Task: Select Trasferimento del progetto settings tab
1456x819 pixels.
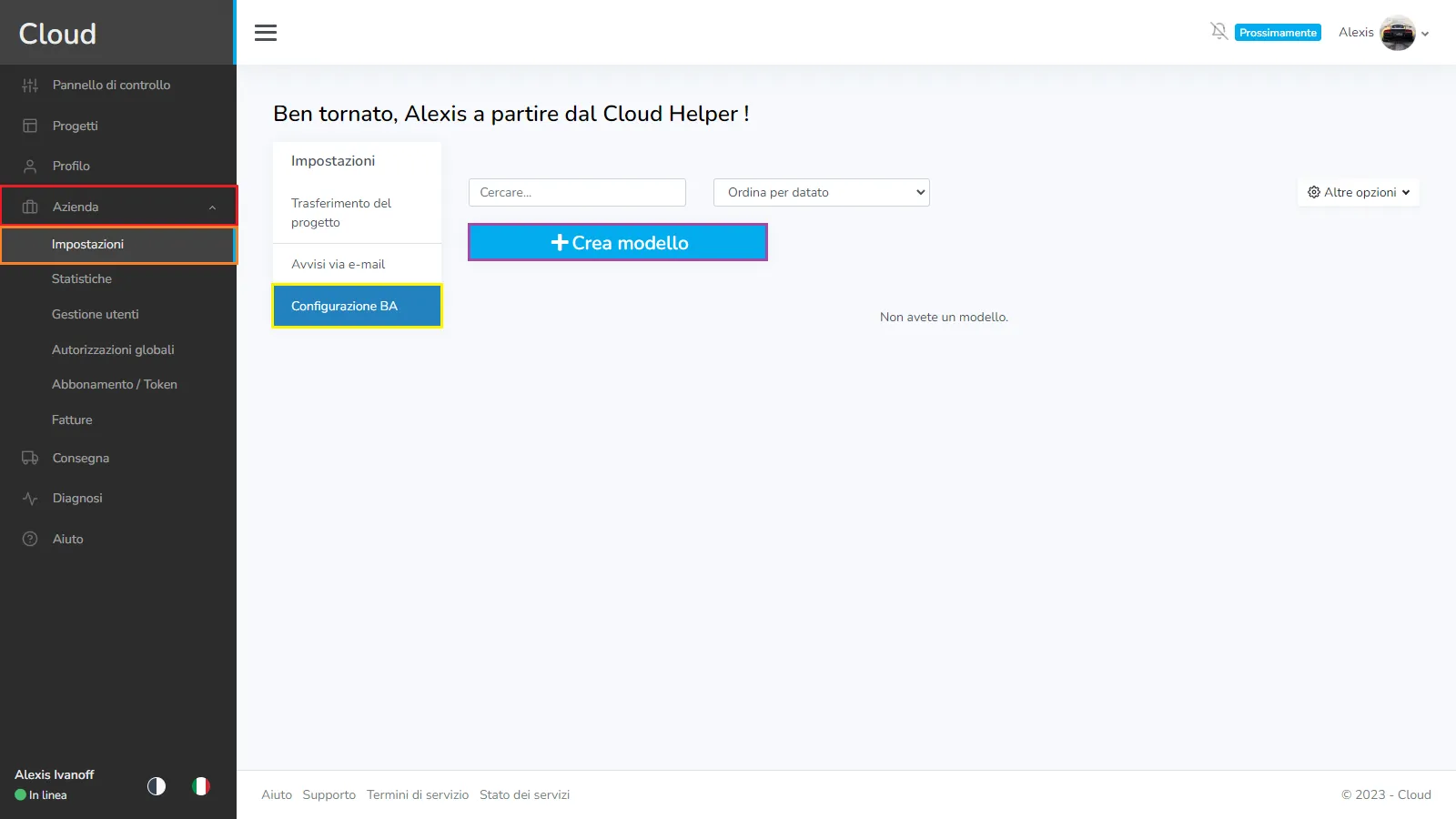Action: (357, 213)
